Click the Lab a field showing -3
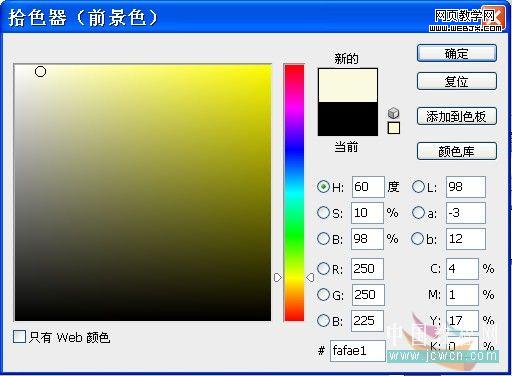Image resolution: width=512 pixels, height=376 pixels. pos(466,213)
